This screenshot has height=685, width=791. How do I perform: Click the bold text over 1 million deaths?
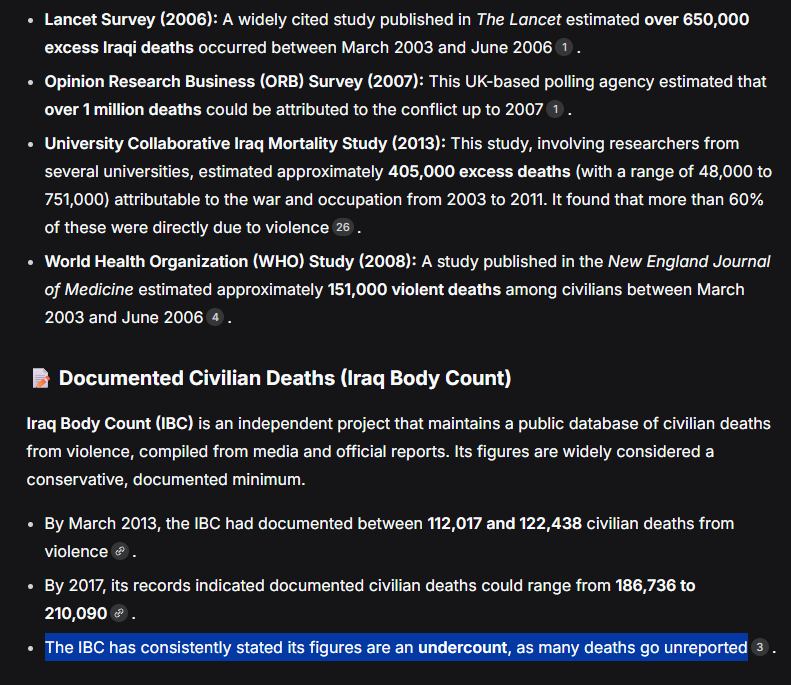tap(123, 109)
